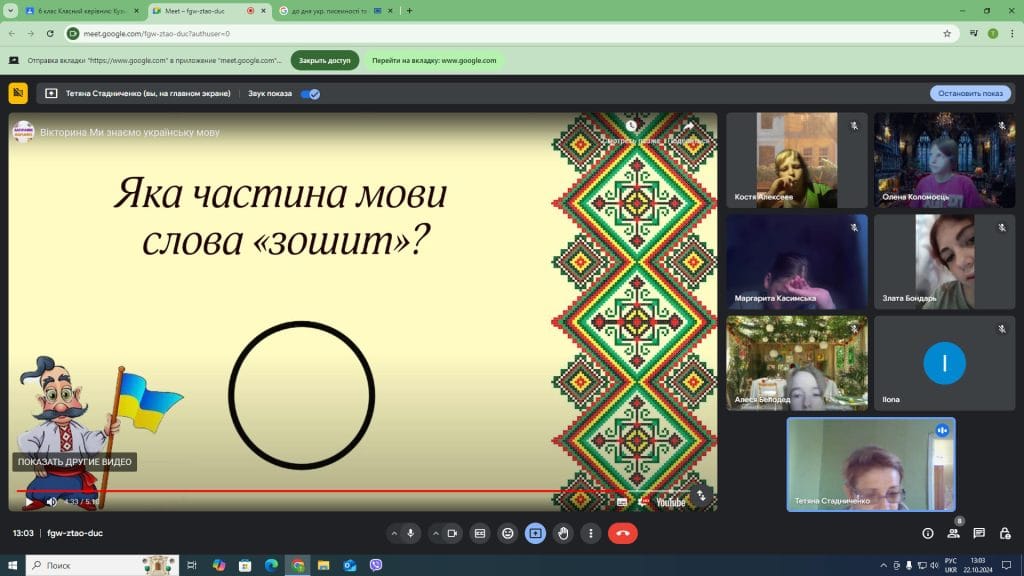The image size is (1024, 576).
Task: Show the participants people panel
Action: (953, 534)
